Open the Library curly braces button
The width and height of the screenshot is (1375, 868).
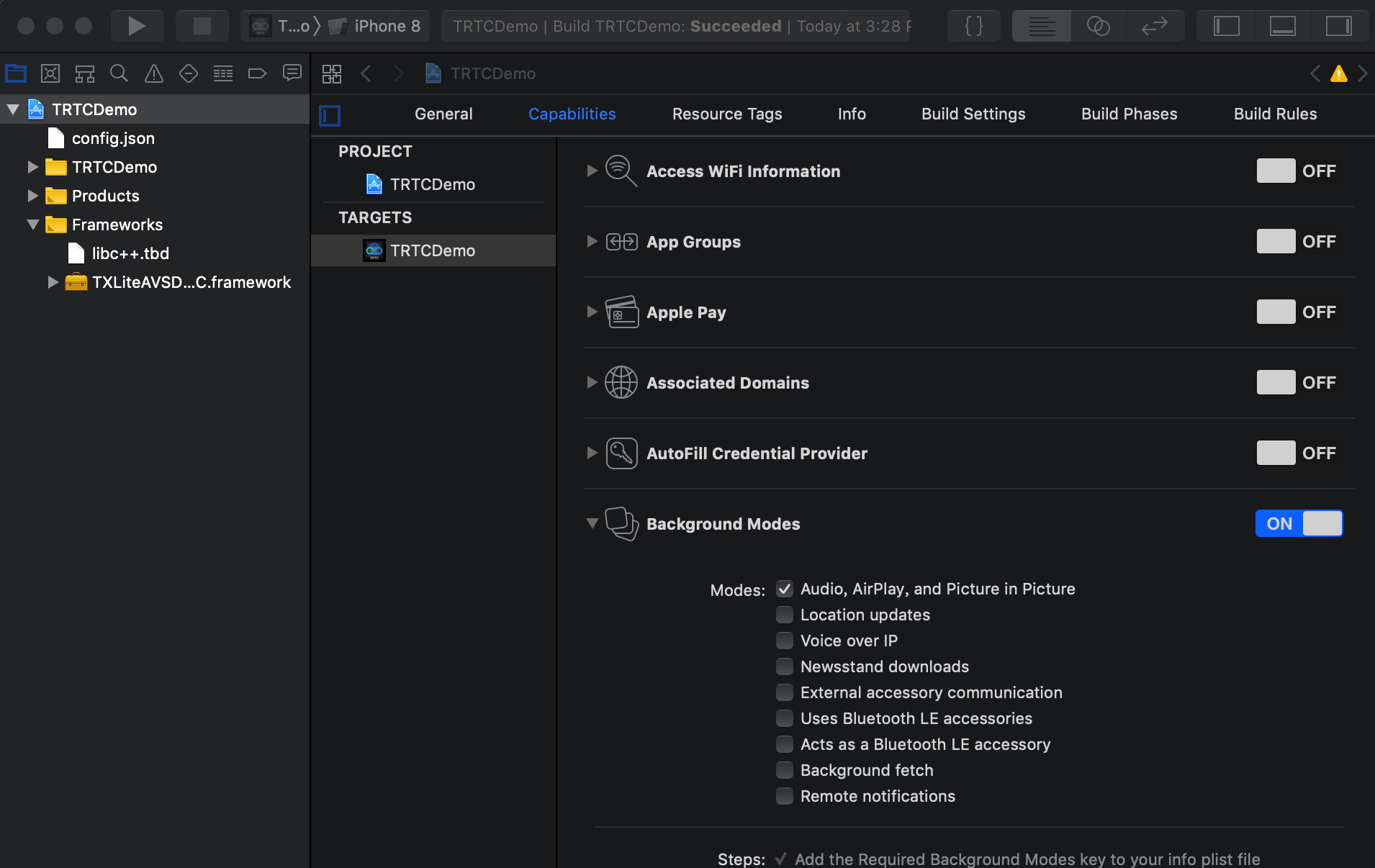[973, 27]
